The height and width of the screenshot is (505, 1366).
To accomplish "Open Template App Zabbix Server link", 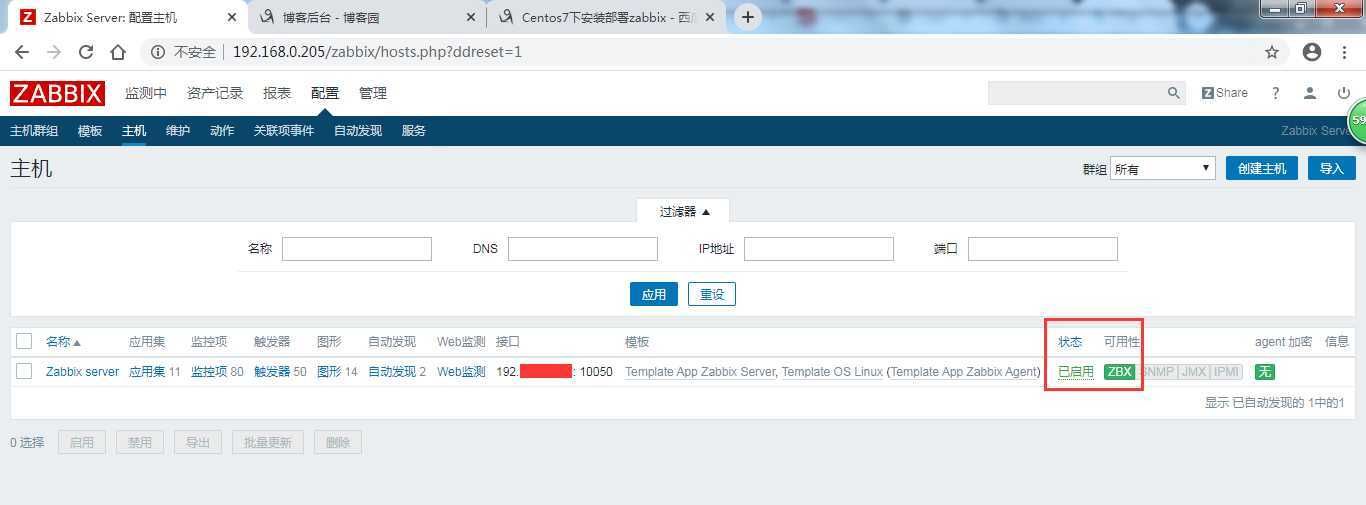I will [700, 372].
